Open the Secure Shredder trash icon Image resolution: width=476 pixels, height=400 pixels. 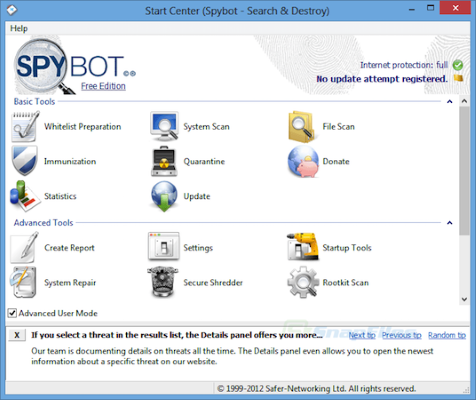pyautogui.click(x=163, y=282)
